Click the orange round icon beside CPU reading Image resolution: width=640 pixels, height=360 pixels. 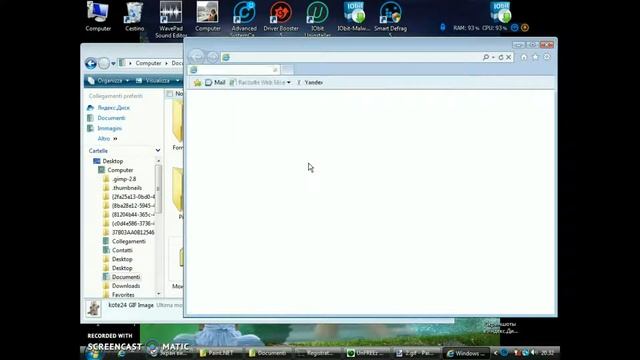525,28
